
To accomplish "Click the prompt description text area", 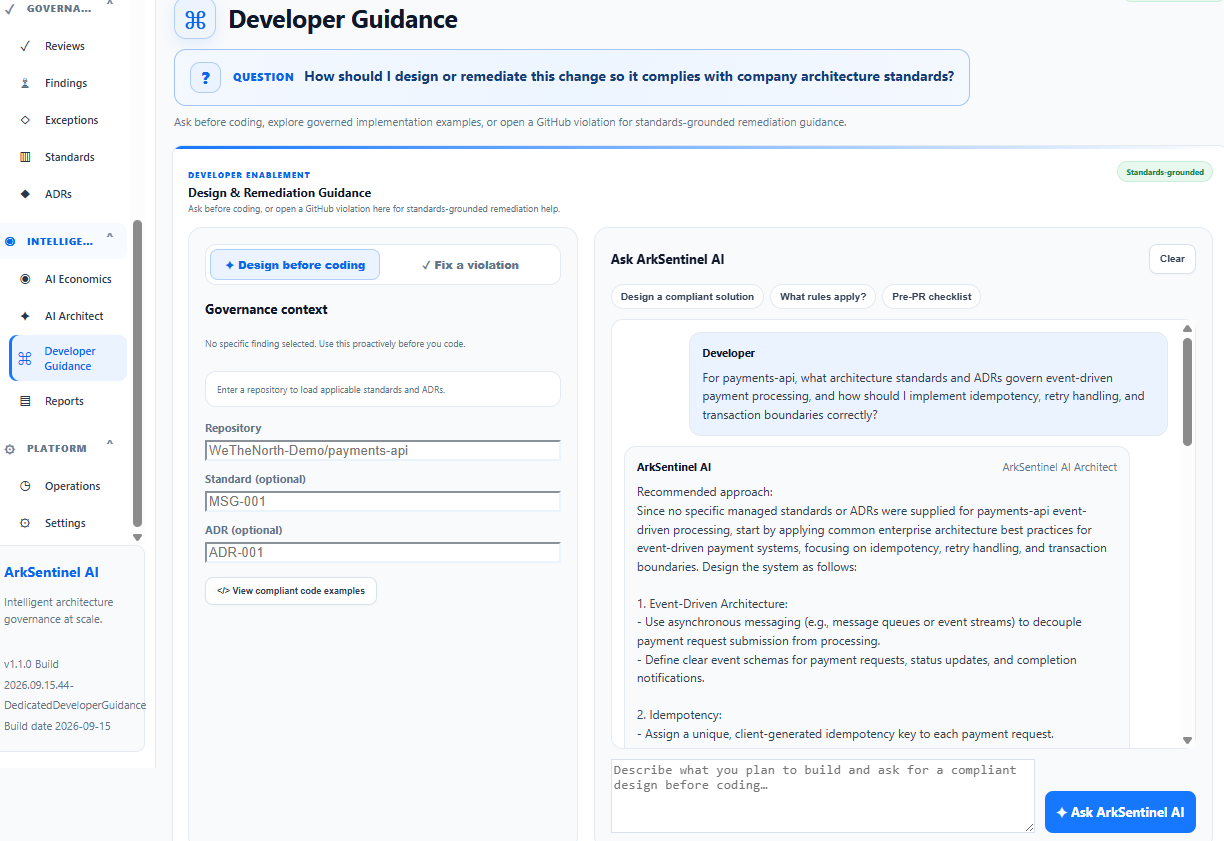I will click(823, 796).
